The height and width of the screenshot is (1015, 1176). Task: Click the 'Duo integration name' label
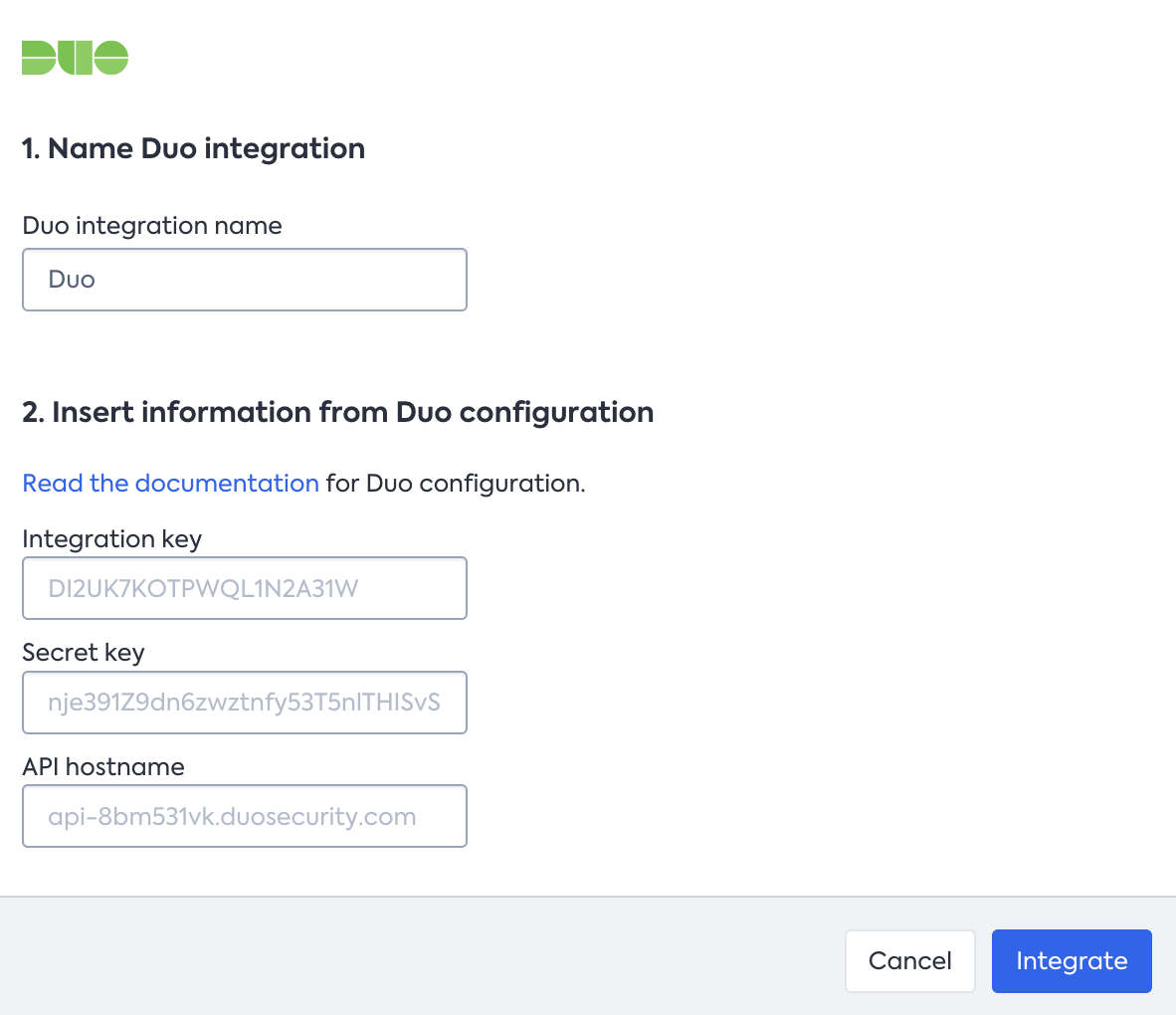tap(152, 225)
